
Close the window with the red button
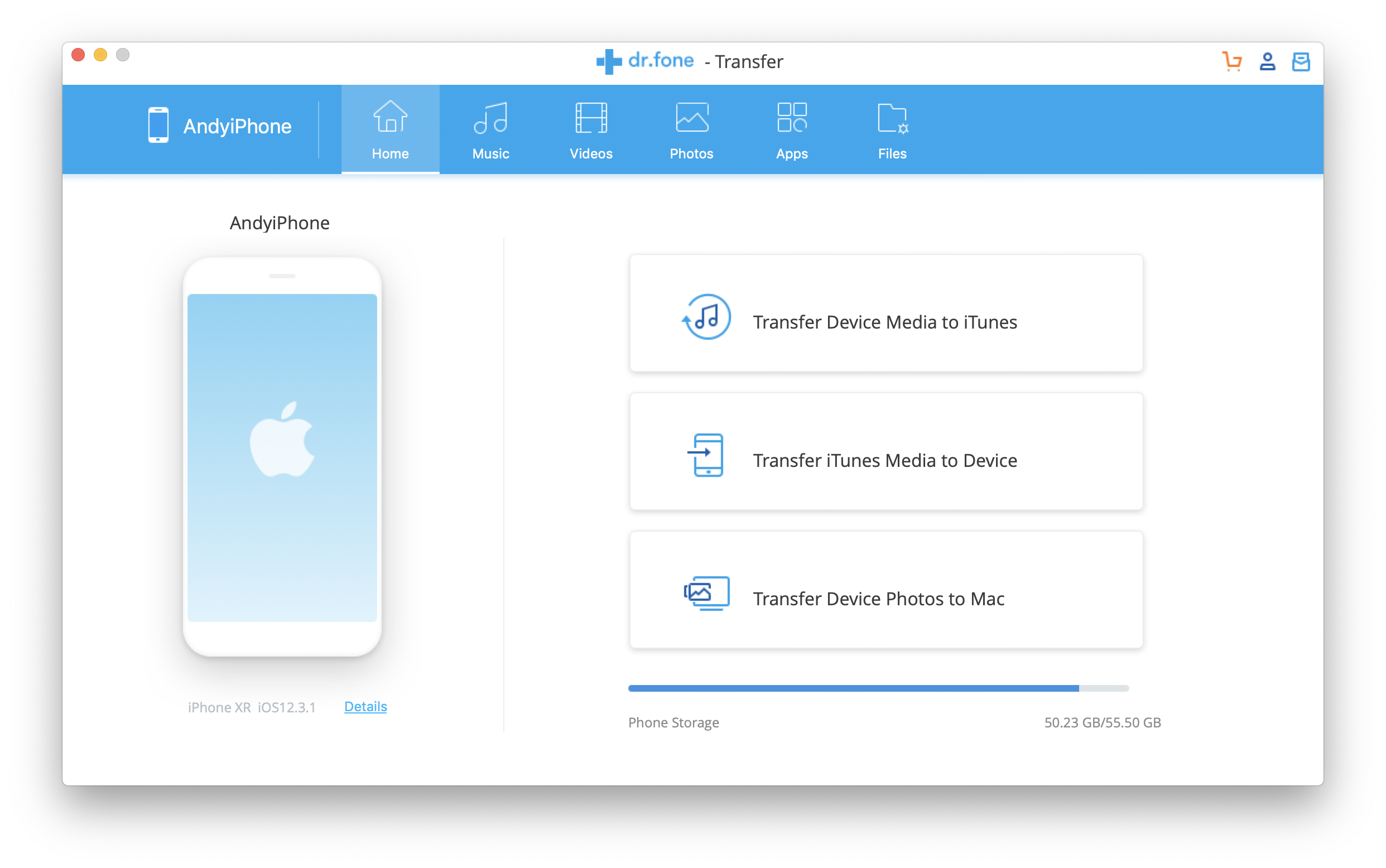79,55
